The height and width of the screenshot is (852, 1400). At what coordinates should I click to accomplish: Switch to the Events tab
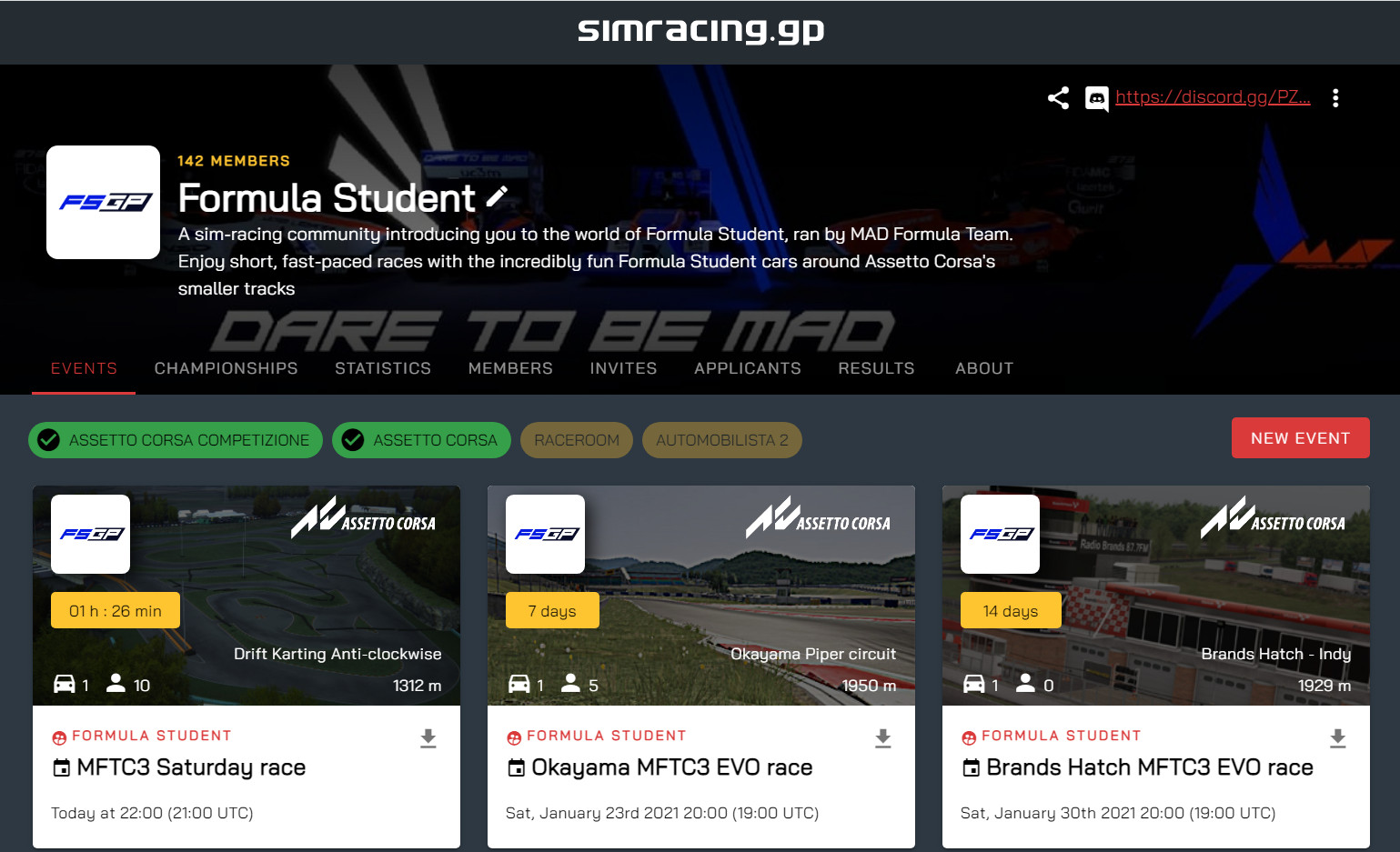[84, 368]
